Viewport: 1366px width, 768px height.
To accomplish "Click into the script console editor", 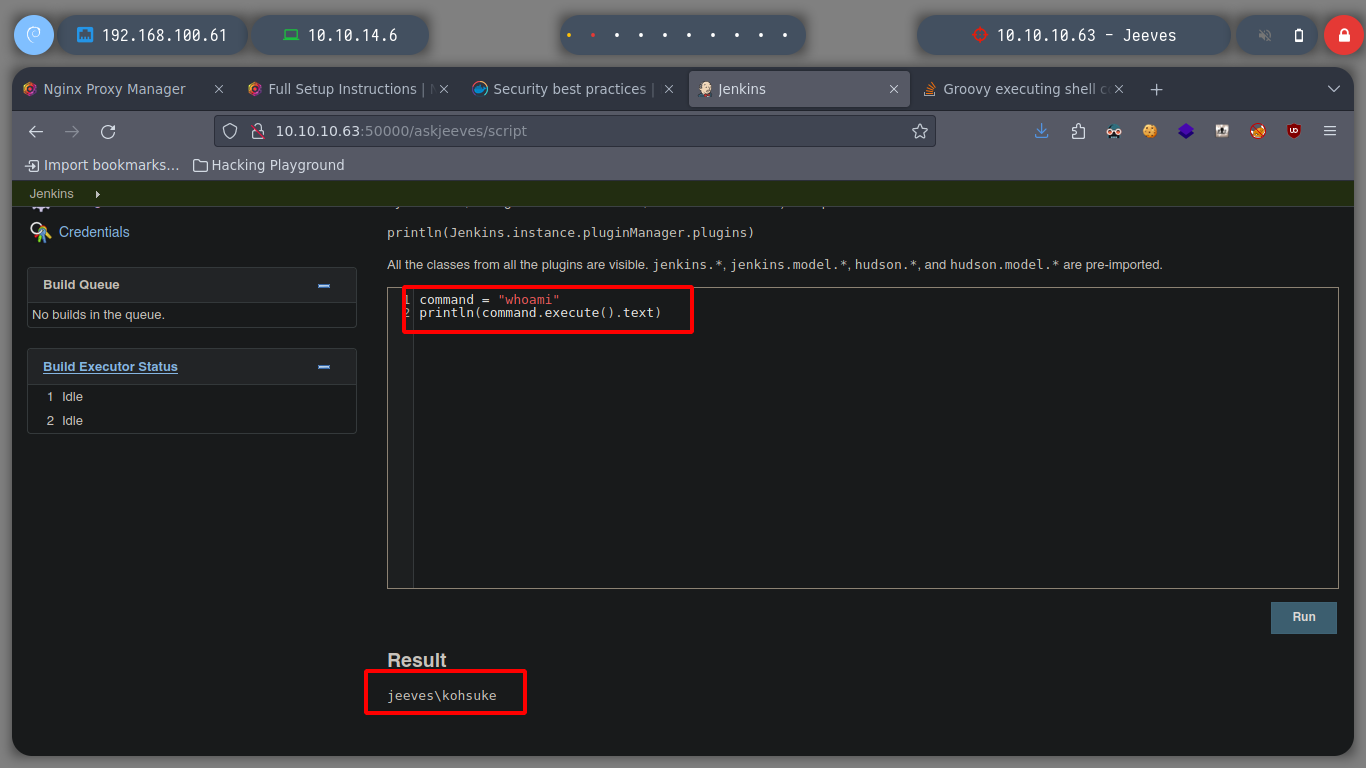I will tap(862, 437).
